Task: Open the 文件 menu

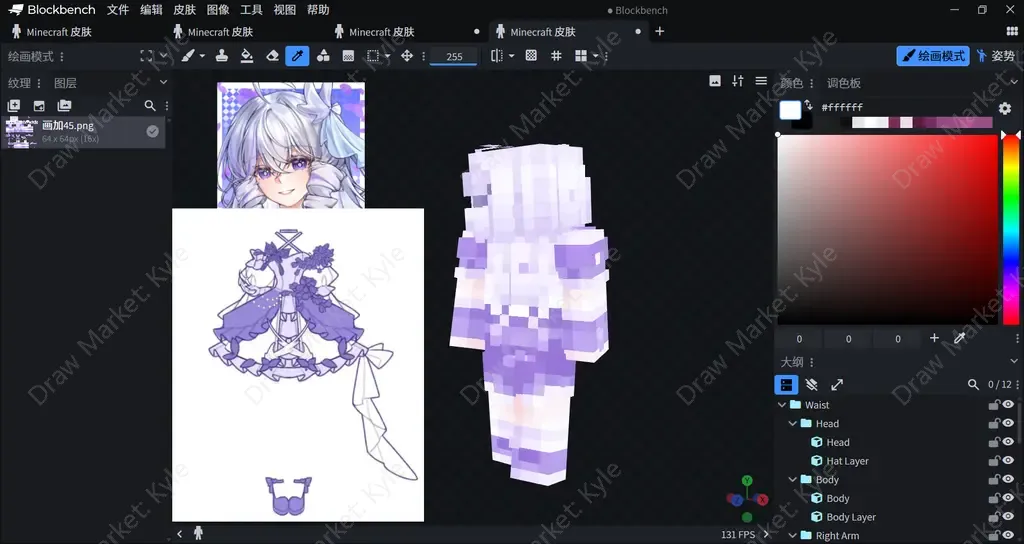Action: 118,10
